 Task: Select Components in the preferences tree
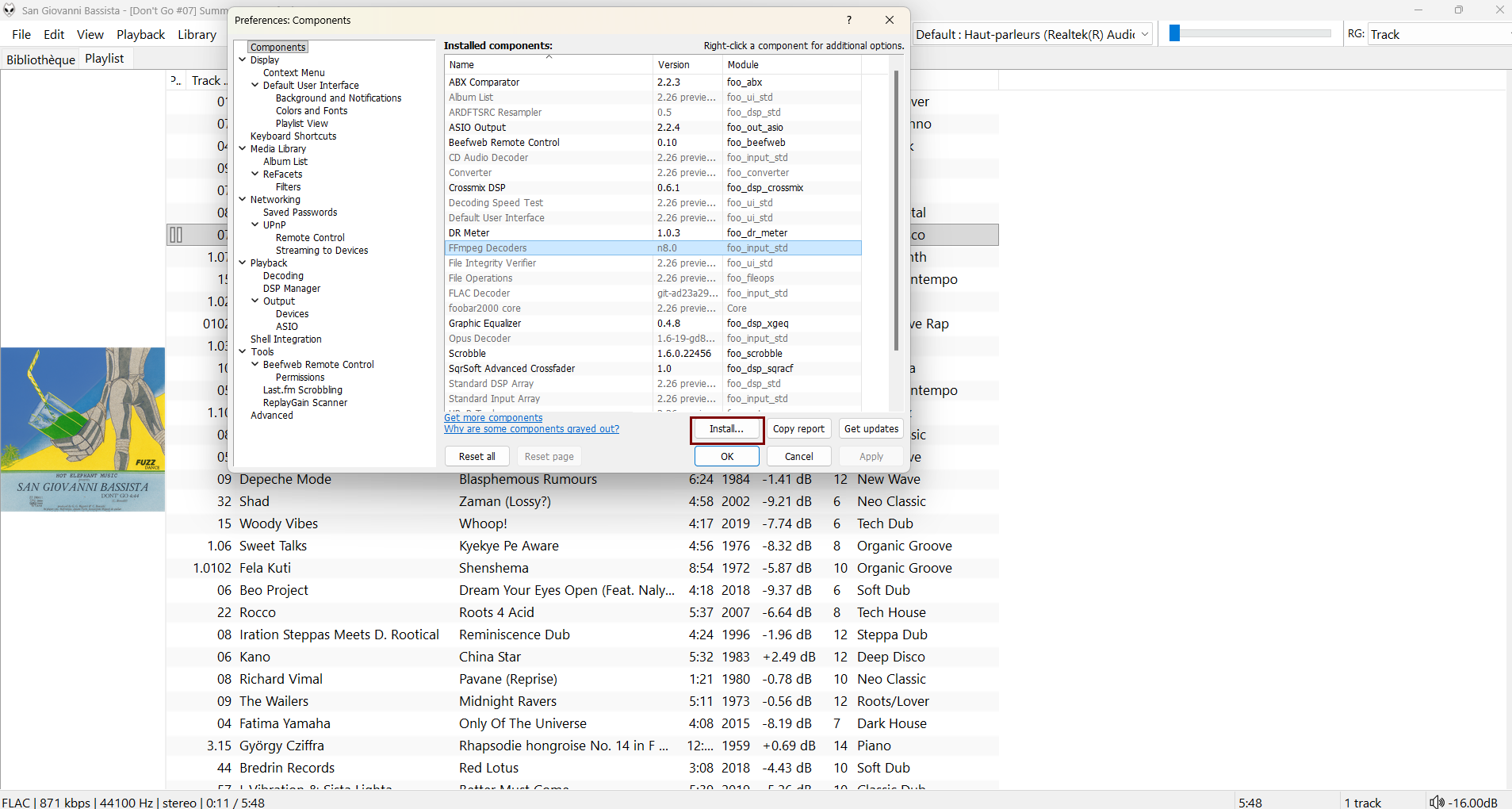coord(278,47)
